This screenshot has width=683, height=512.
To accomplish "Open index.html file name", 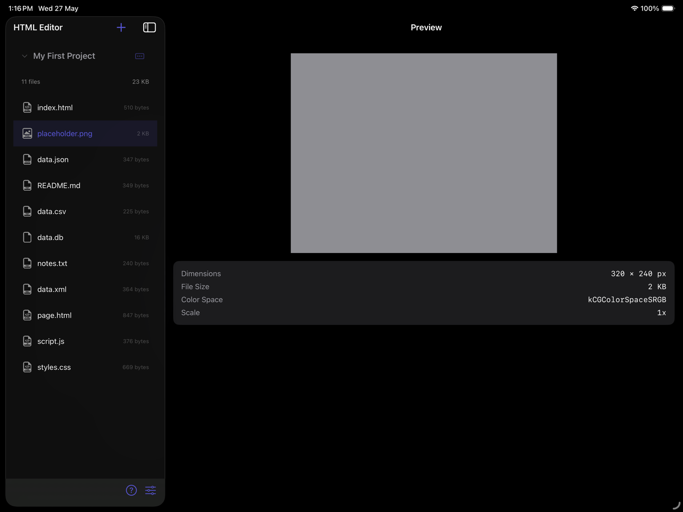I will tap(55, 108).
